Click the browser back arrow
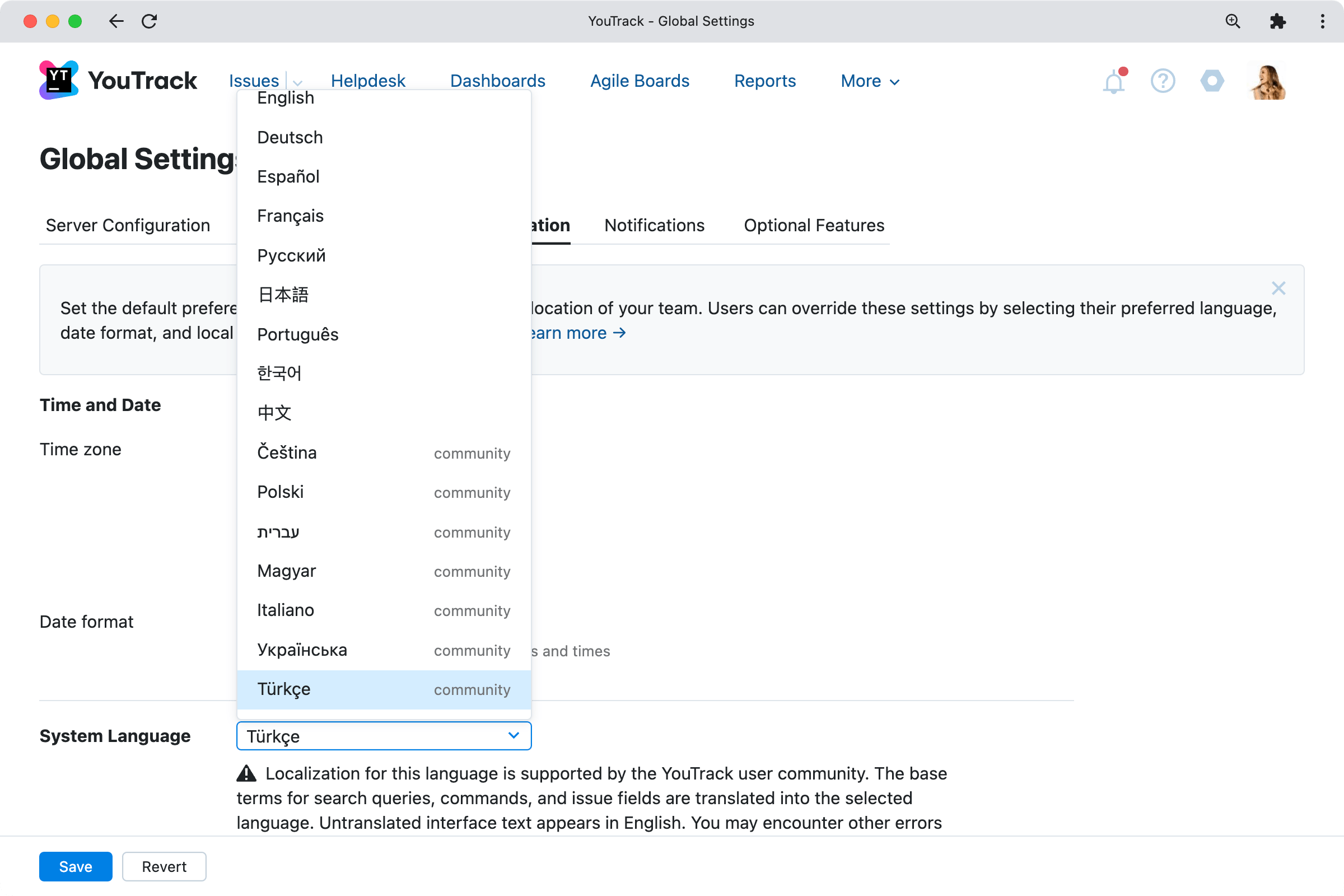The width and height of the screenshot is (1344, 896). (x=116, y=21)
